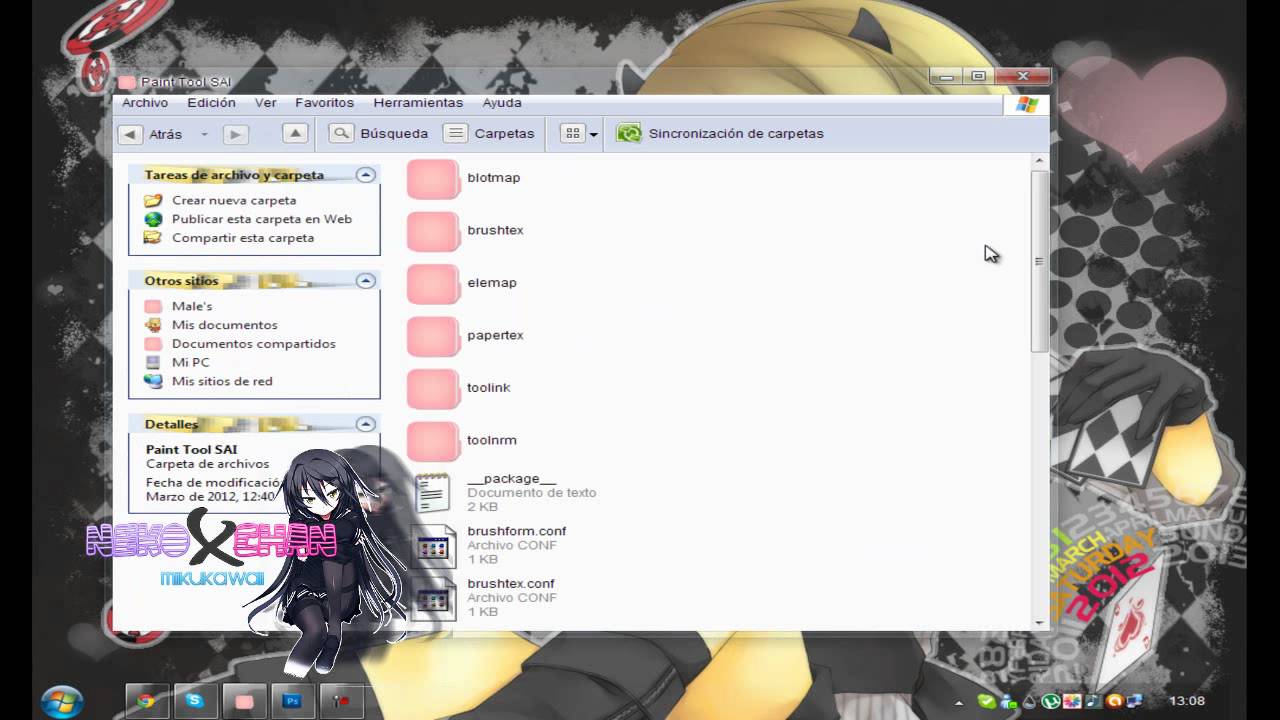This screenshot has height=720, width=1280.
Task: Open the Herramientas menu
Action: tap(418, 103)
